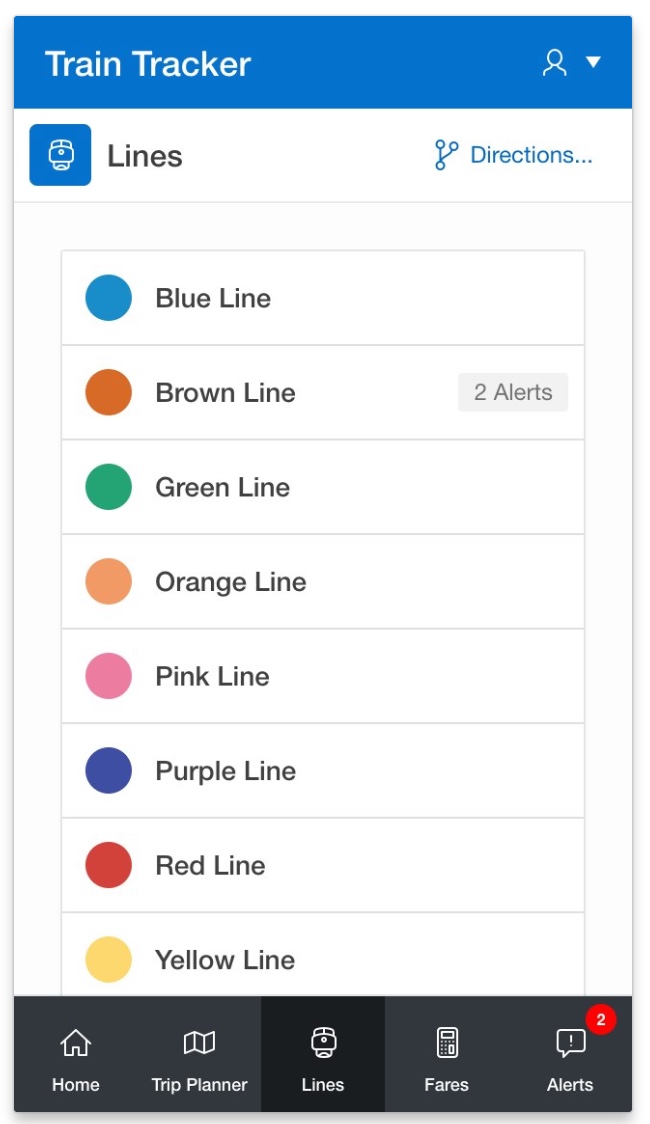The image size is (650, 1124).
Task: Select the Red Line list item
Action: 322,865
